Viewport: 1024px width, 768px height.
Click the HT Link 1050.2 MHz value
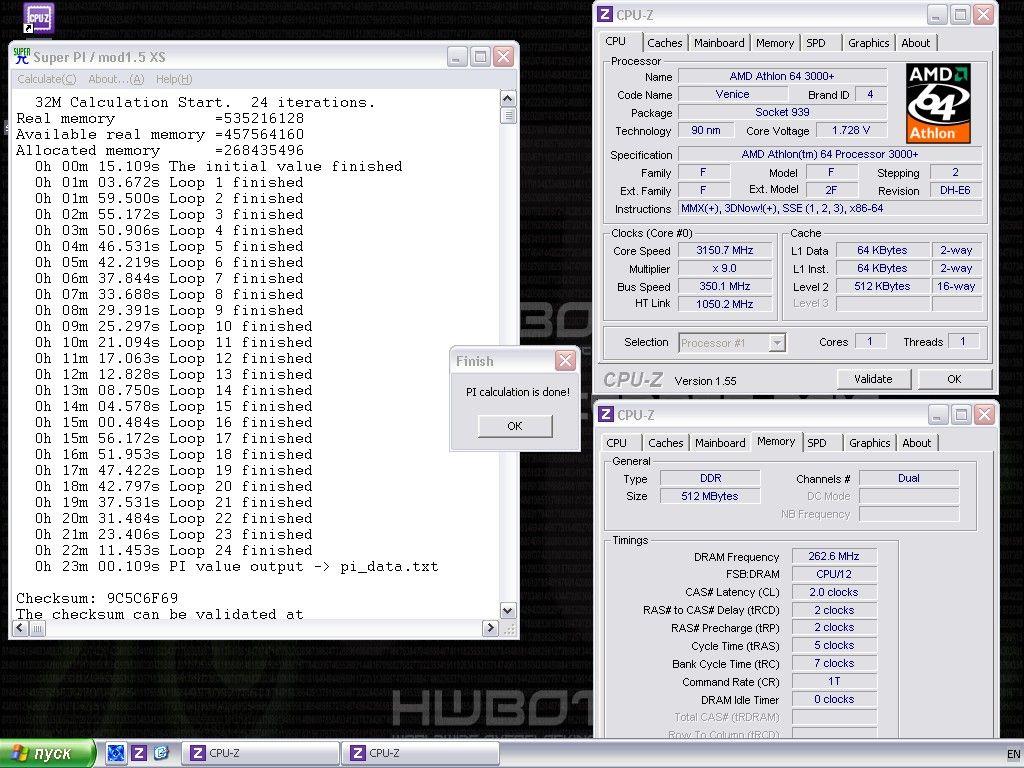(725, 304)
